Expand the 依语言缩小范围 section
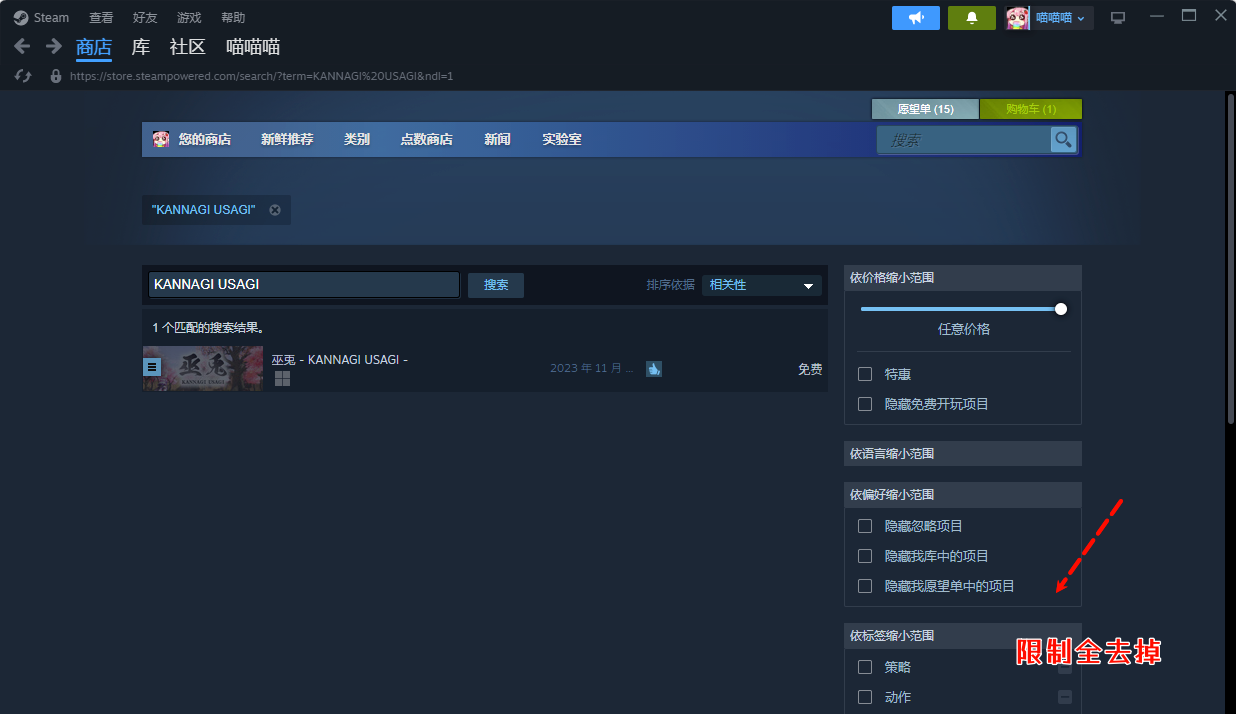This screenshot has height=714, width=1236. click(x=963, y=454)
